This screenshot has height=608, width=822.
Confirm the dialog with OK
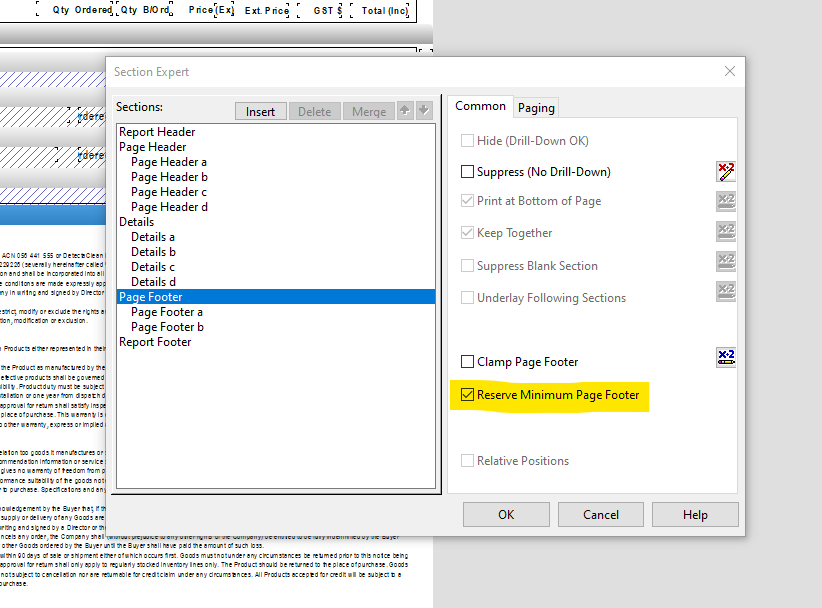[x=506, y=514]
